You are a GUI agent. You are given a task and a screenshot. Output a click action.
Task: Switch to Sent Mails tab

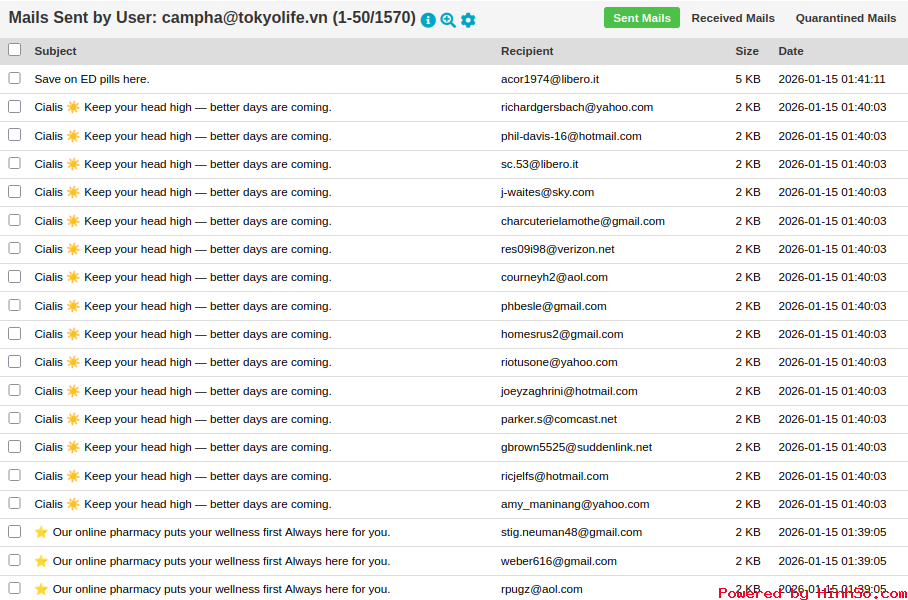pos(641,18)
